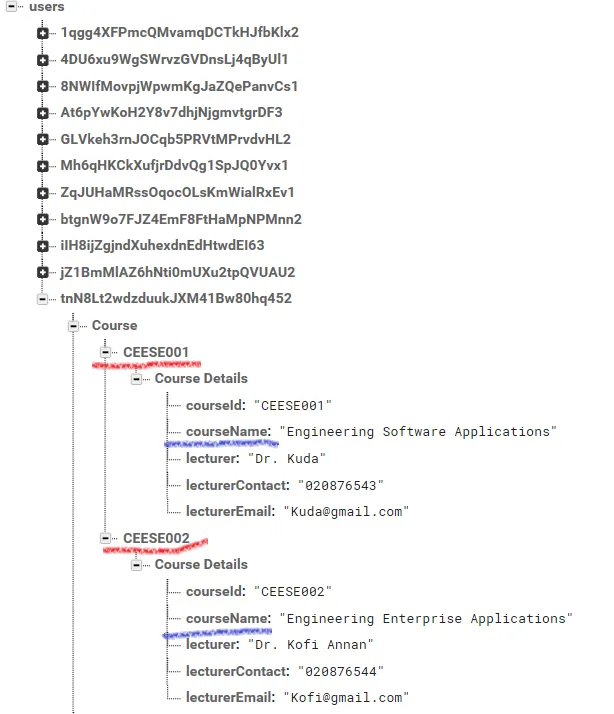Click lecturerEmail key beside Kofi@gmail.com
This screenshot has height=714, width=614.
point(230,697)
